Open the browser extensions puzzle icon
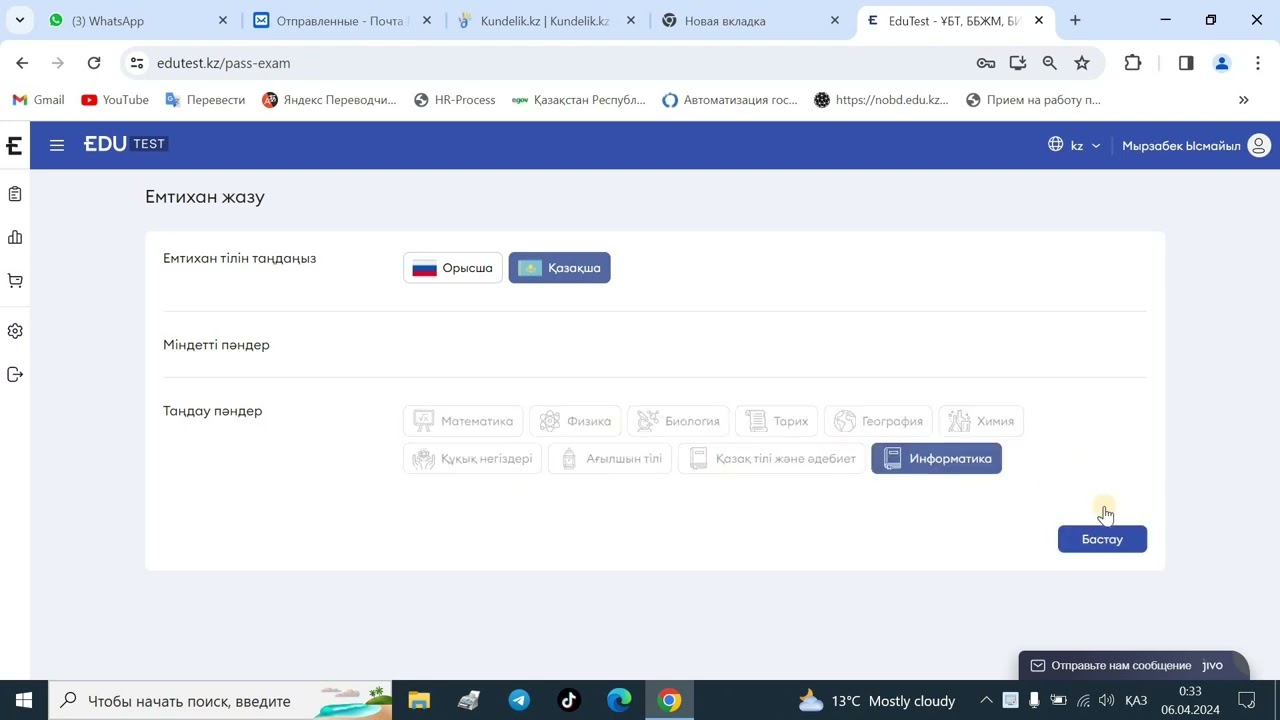Image resolution: width=1280 pixels, height=720 pixels. pyautogui.click(x=1133, y=63)
